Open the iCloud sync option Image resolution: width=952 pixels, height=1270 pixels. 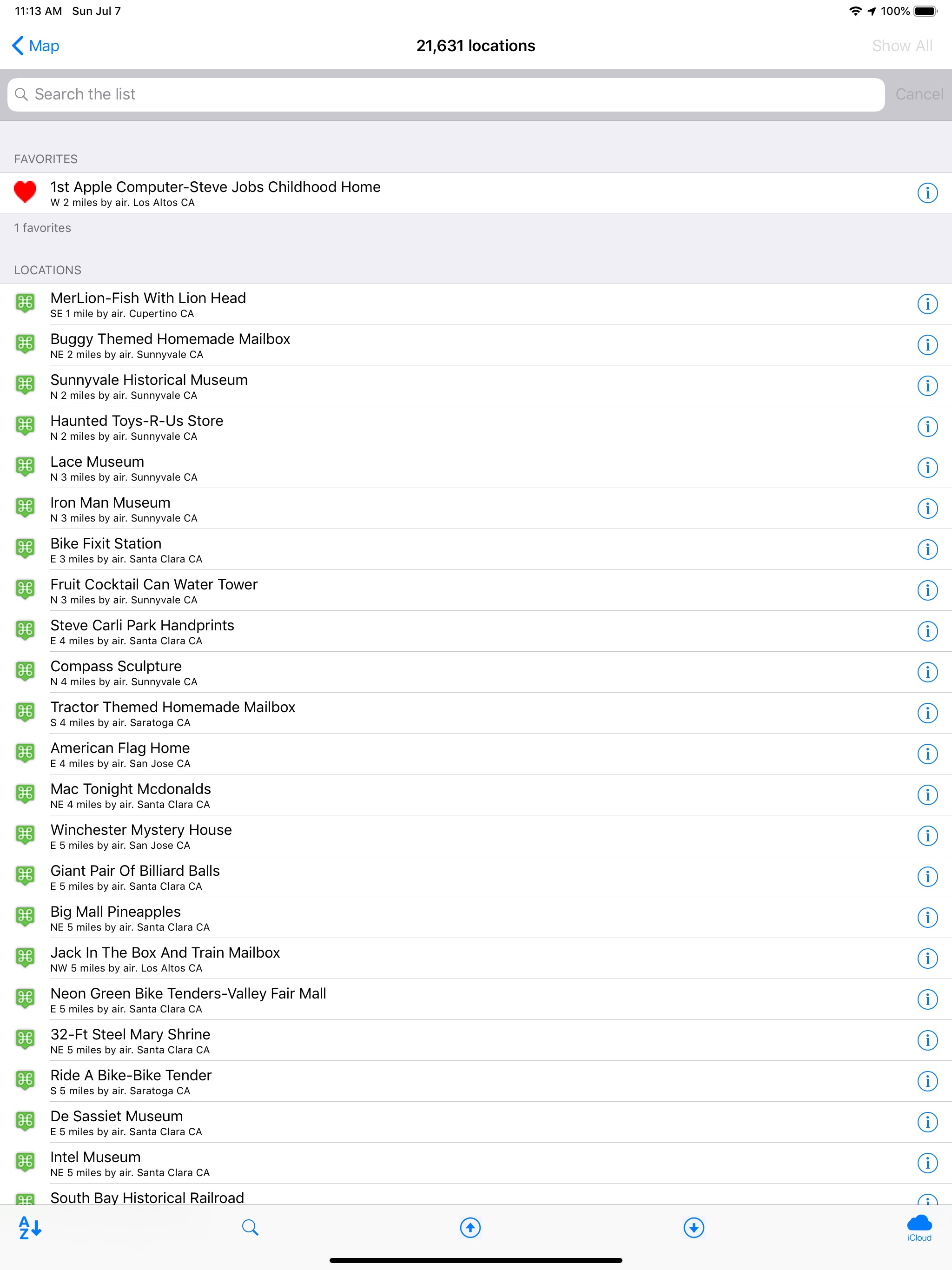pyautogui.click(x=919, y=1228)
